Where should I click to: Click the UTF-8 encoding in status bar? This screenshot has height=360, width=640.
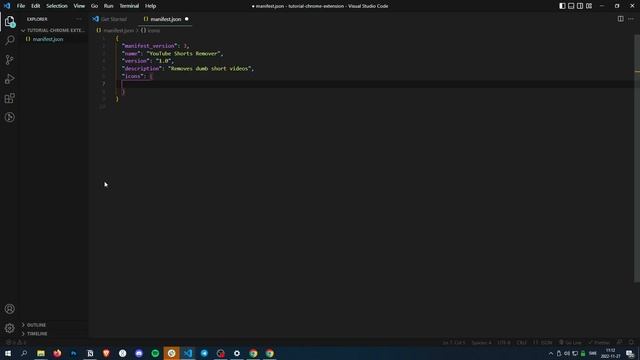(504, 342)
